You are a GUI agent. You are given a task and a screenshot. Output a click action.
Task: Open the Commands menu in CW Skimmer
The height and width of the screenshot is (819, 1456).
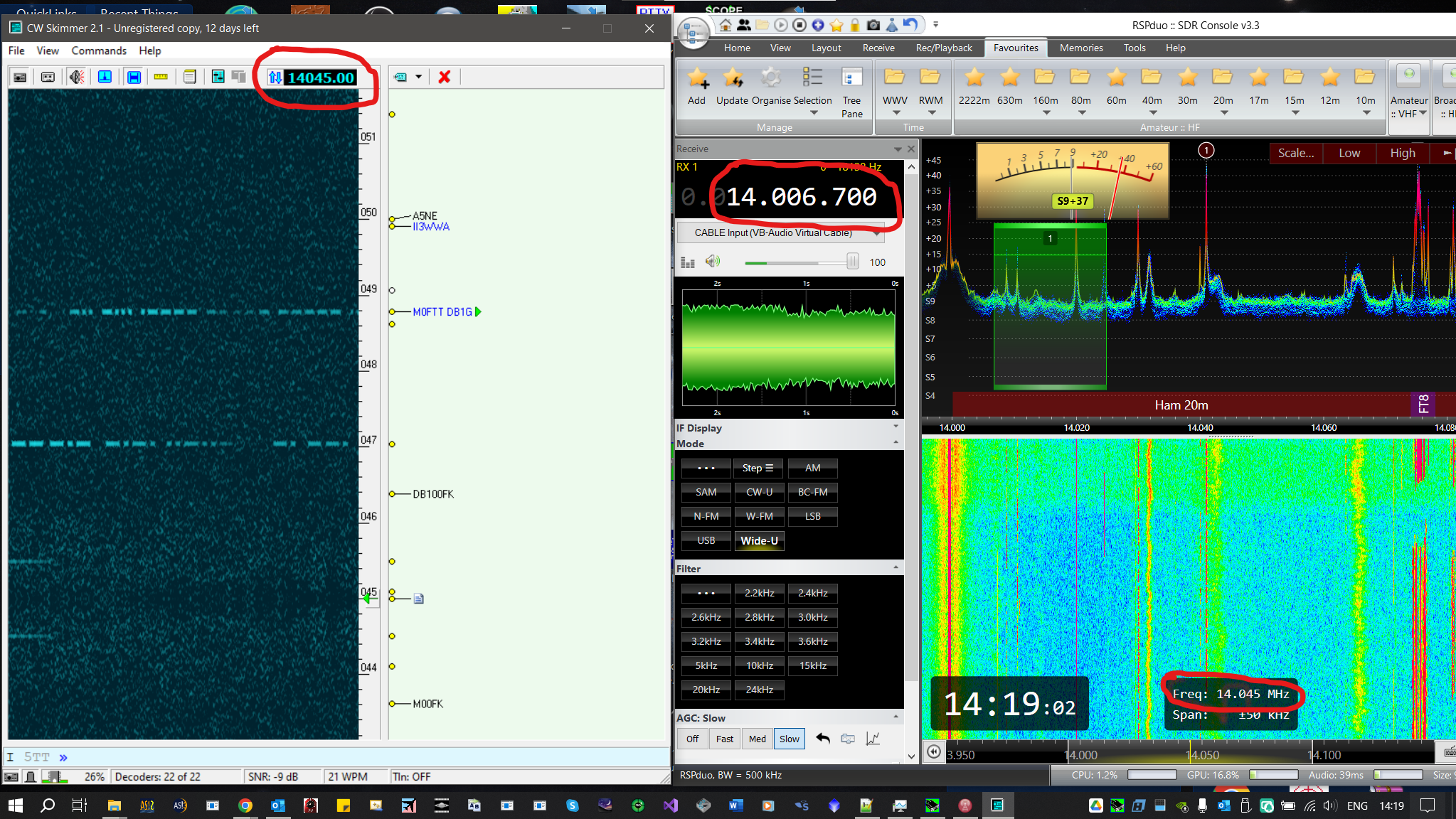[x=99, y=50]
